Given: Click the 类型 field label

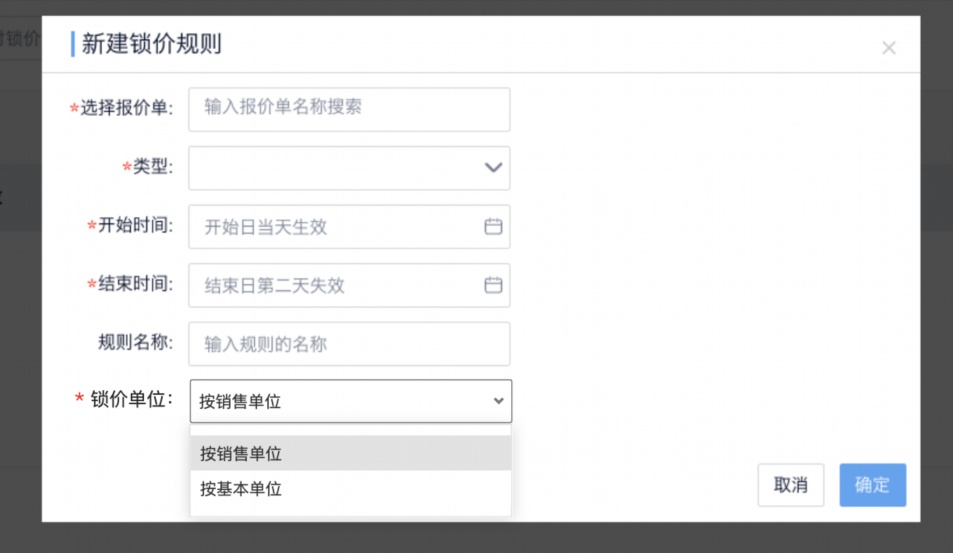Looking at the screenshot, I should coord(152,167).
